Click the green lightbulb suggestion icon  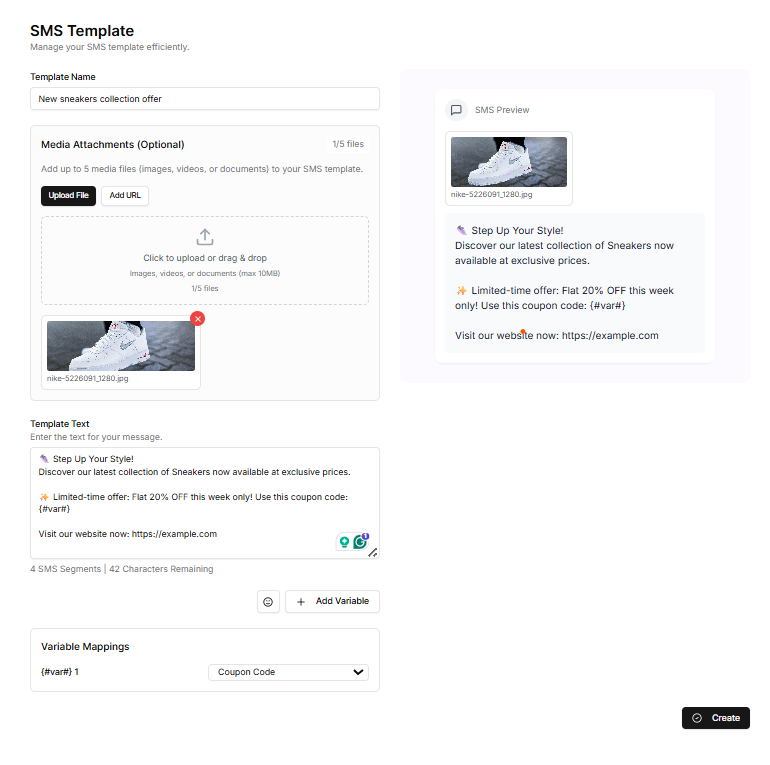pyautogui.click(x=344, y=542)
